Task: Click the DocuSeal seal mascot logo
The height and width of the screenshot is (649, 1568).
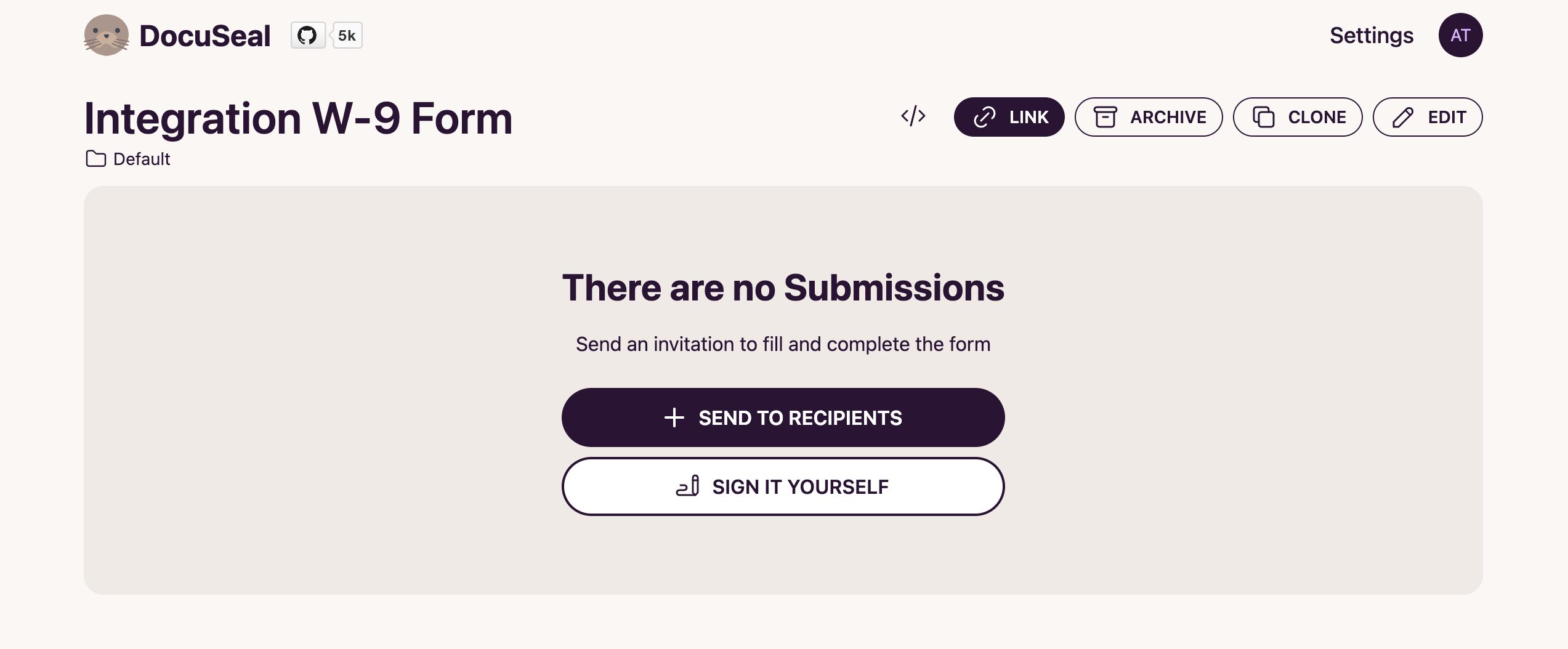Action: coord(107,35)
